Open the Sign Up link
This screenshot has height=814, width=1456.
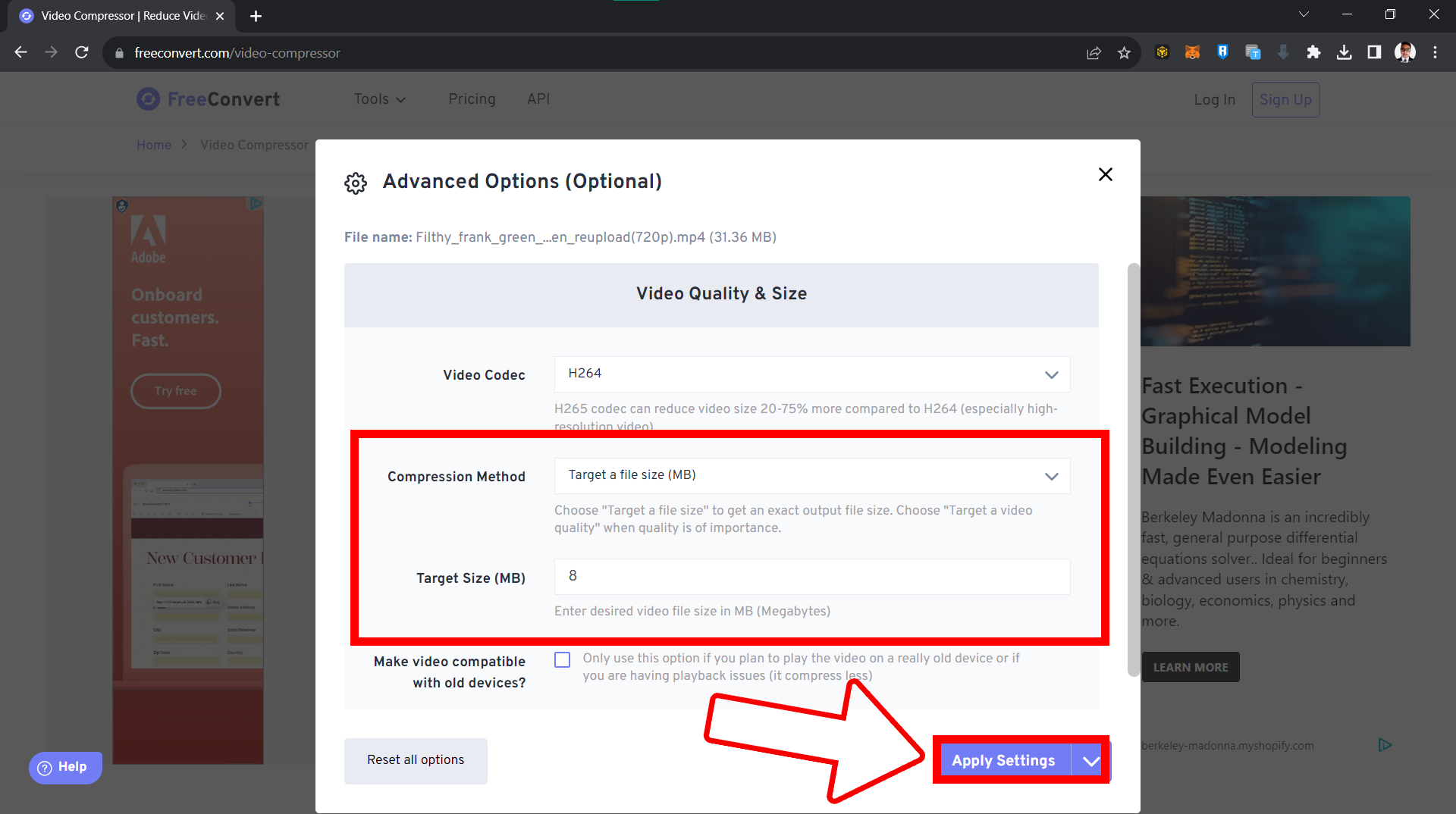pyautogui.click(x=1285, y=99)
